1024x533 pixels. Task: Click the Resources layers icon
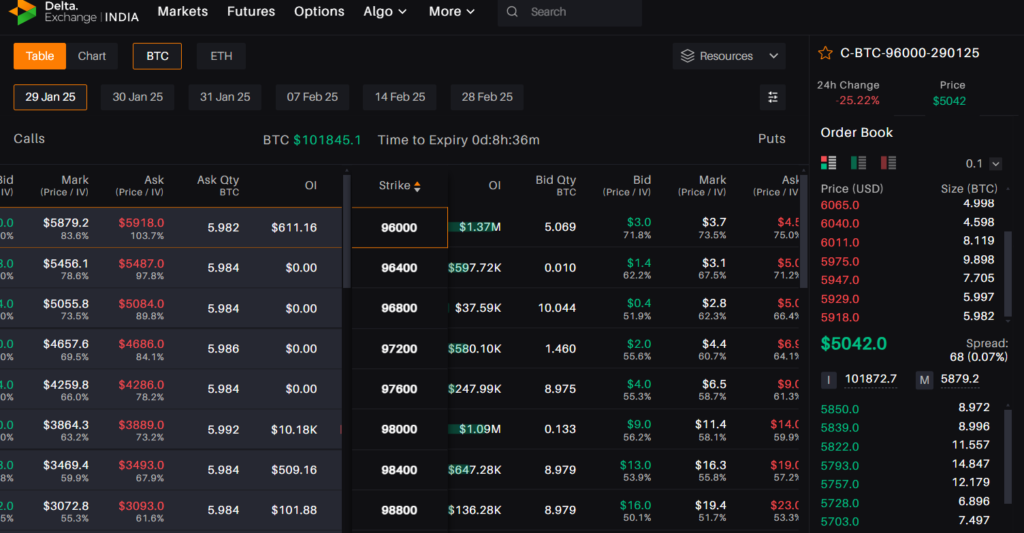pos(687,56)
